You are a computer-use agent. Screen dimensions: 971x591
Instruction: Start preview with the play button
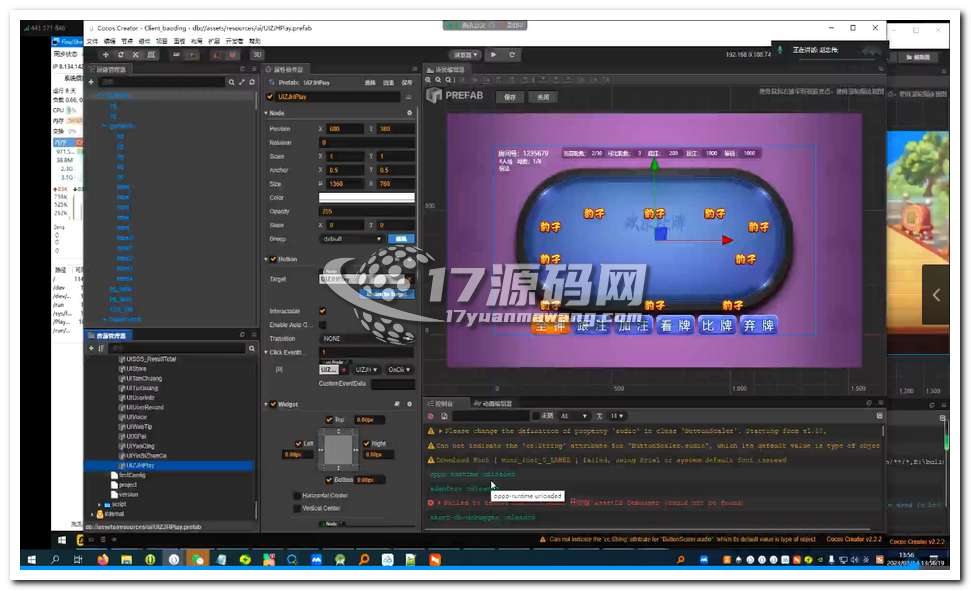494,55
